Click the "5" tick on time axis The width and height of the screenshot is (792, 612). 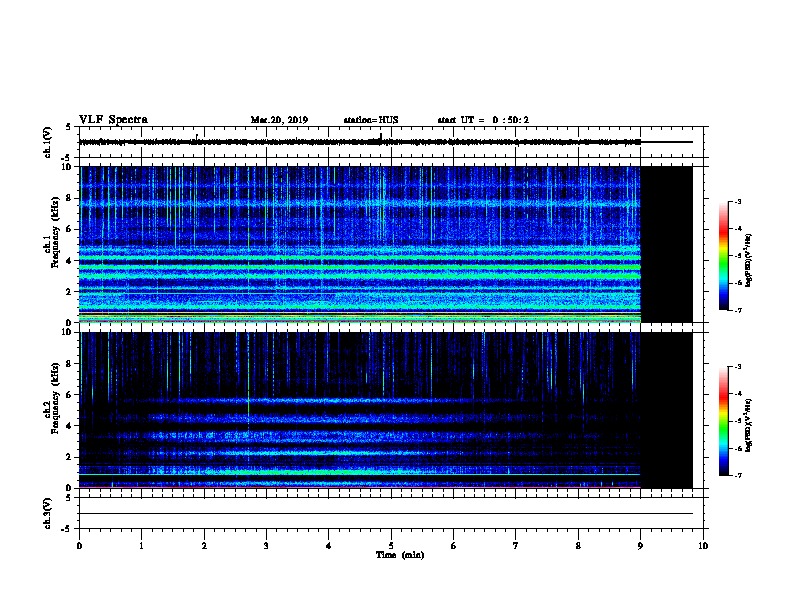click(x=391, y=545)
